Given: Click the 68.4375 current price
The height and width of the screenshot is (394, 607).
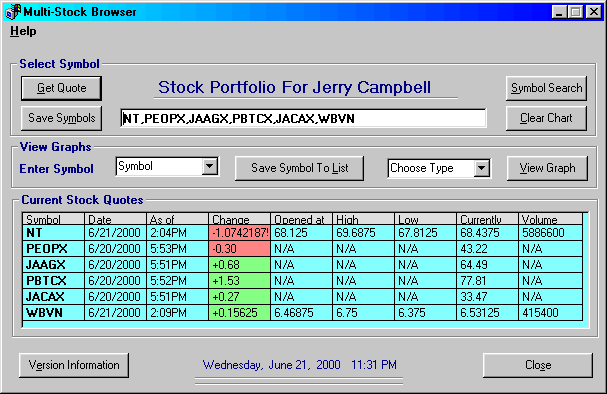Looking at the screenshot, I should [x=487, y=233].
